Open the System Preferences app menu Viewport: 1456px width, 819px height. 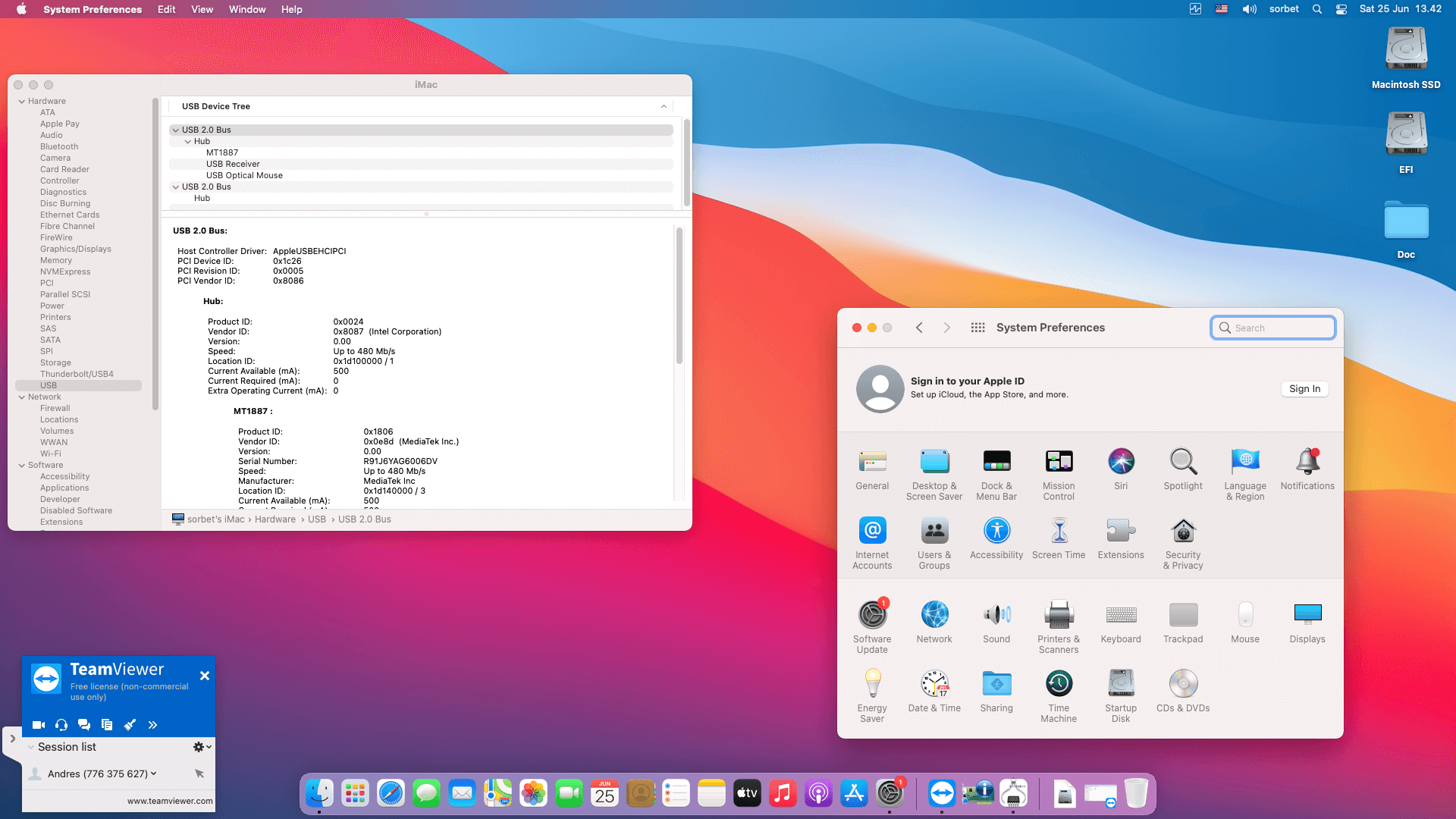93,9
